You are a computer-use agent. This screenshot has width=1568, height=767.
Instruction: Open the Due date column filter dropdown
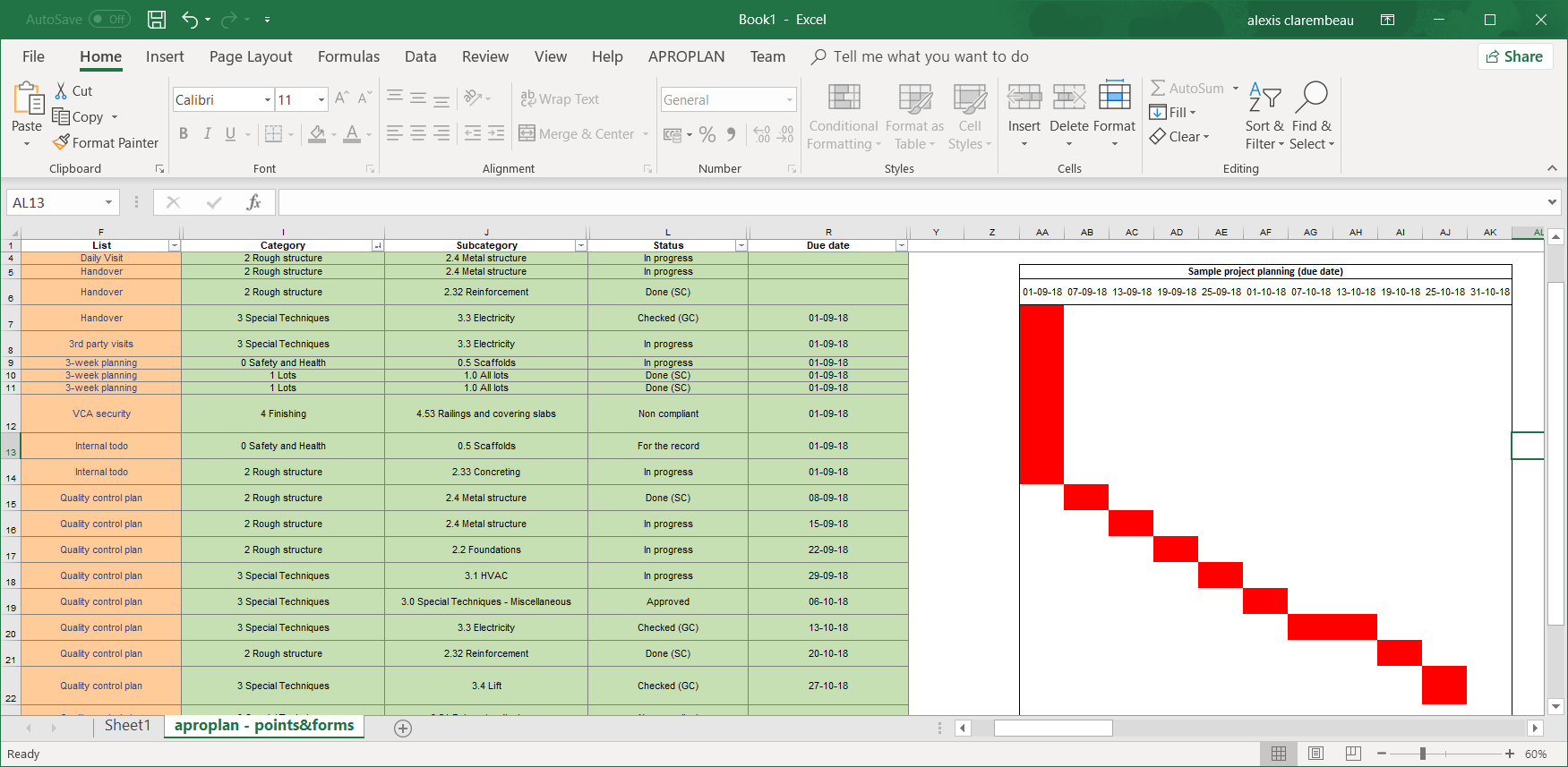(x=902, y=245)
